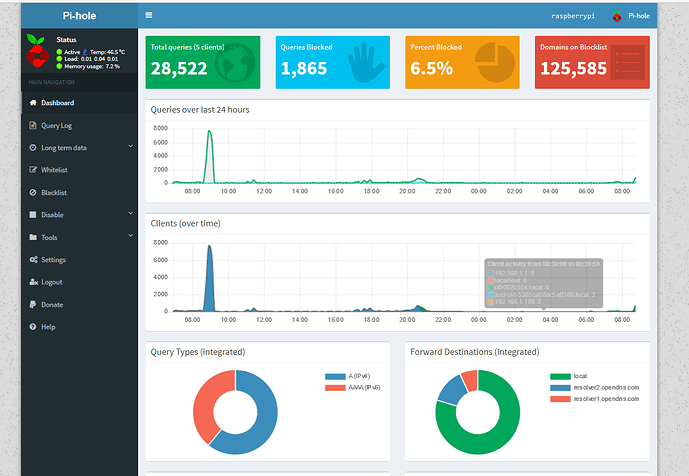The image size is (689, 476).
Task: Open Query Log via its file icon
Action: coord(33,125)
